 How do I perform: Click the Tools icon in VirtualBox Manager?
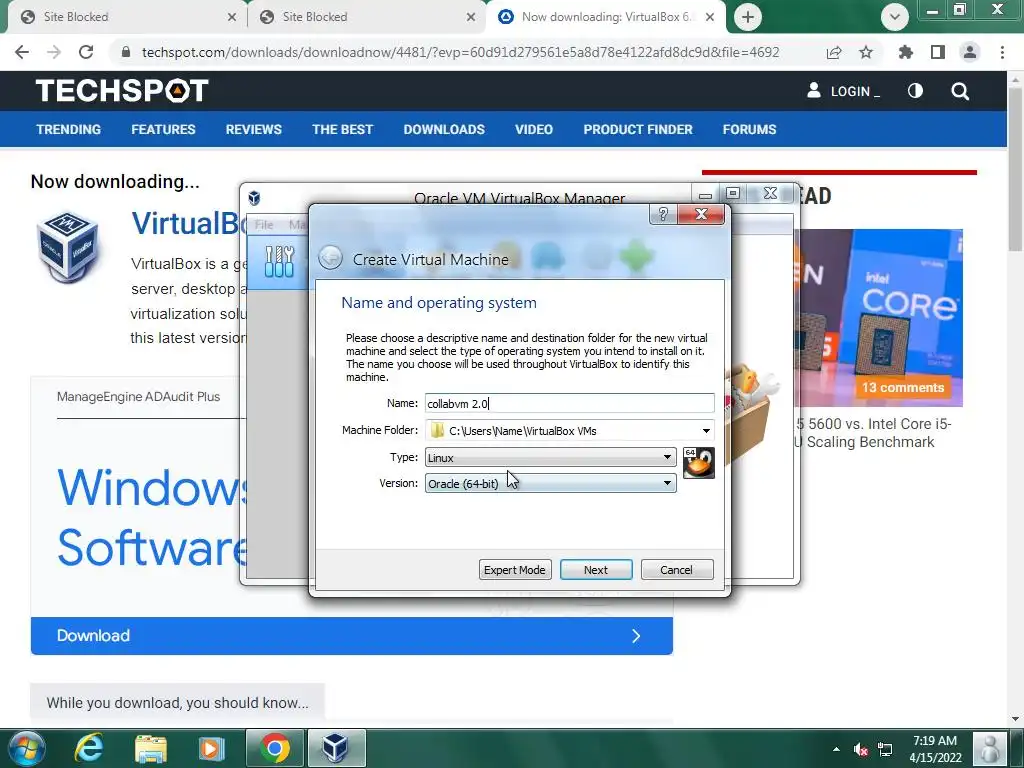[280, 261]
